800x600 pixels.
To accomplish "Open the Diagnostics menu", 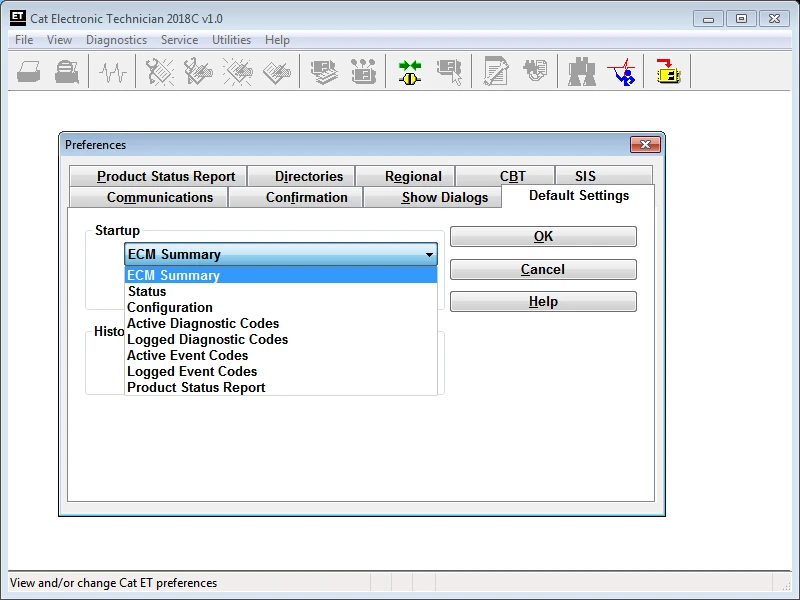I will 116,40.
